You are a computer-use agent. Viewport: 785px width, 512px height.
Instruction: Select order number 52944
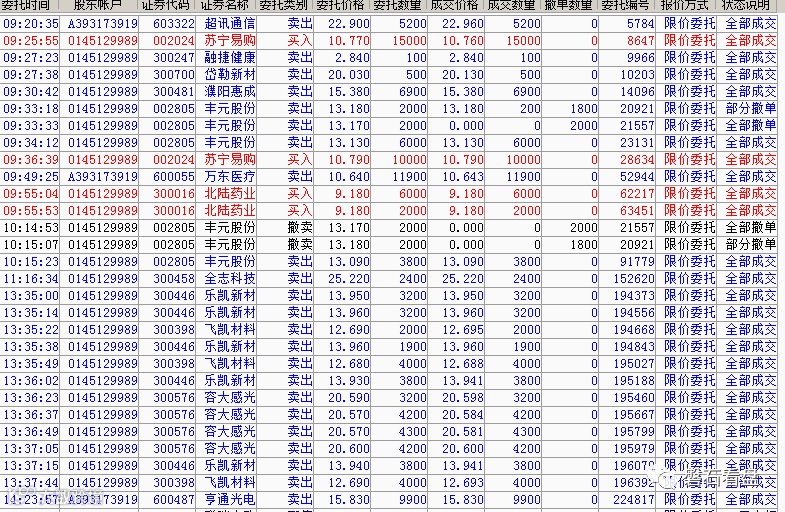click(x=637, y=177)
